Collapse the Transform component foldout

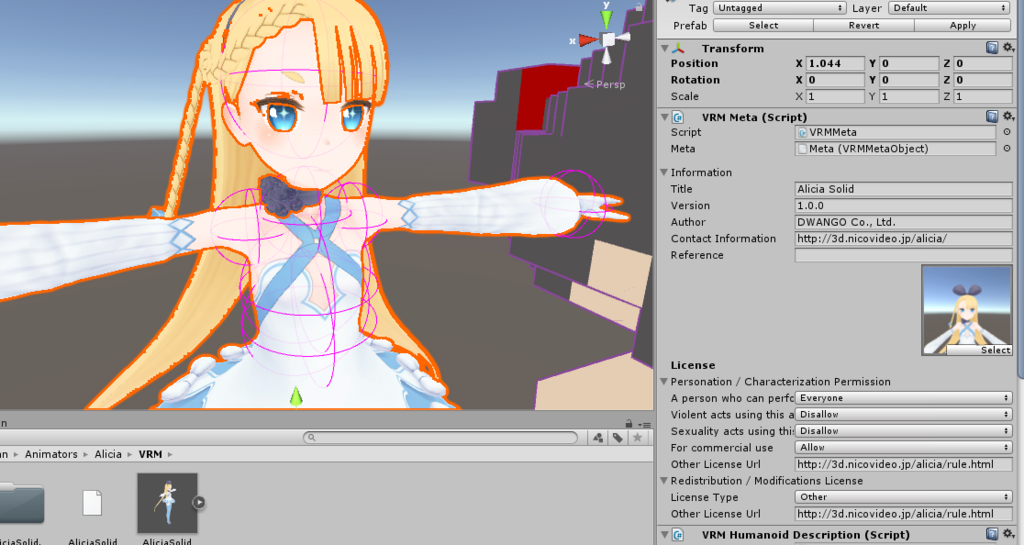point(664,48)
